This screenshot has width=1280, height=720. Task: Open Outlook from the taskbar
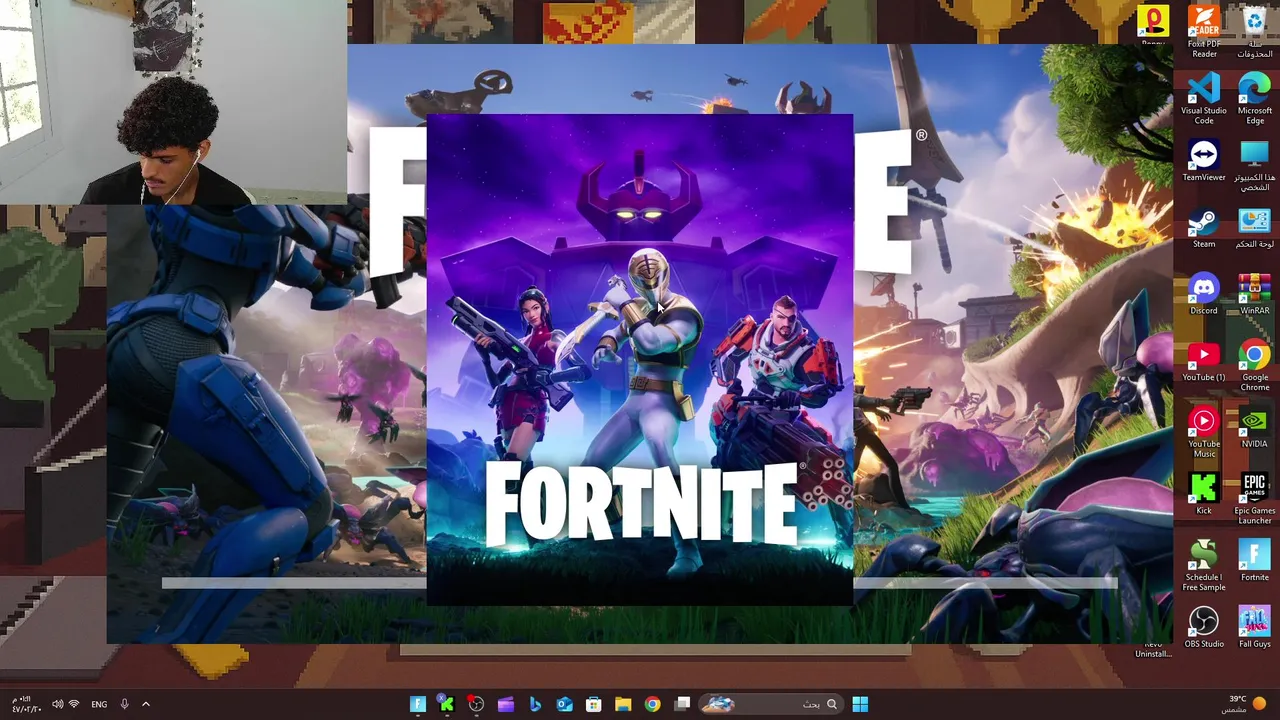tap(564, 704)
